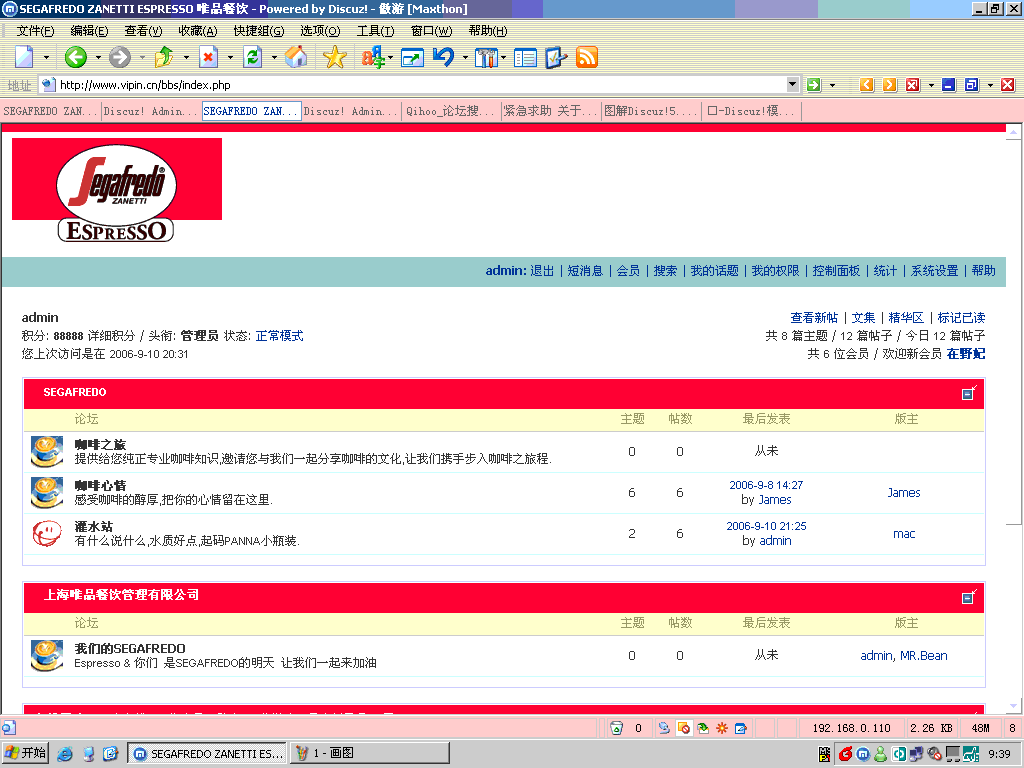1024x768 pixels.
Task: Click status bar ad blocker icon
Action: coord(684,728)
